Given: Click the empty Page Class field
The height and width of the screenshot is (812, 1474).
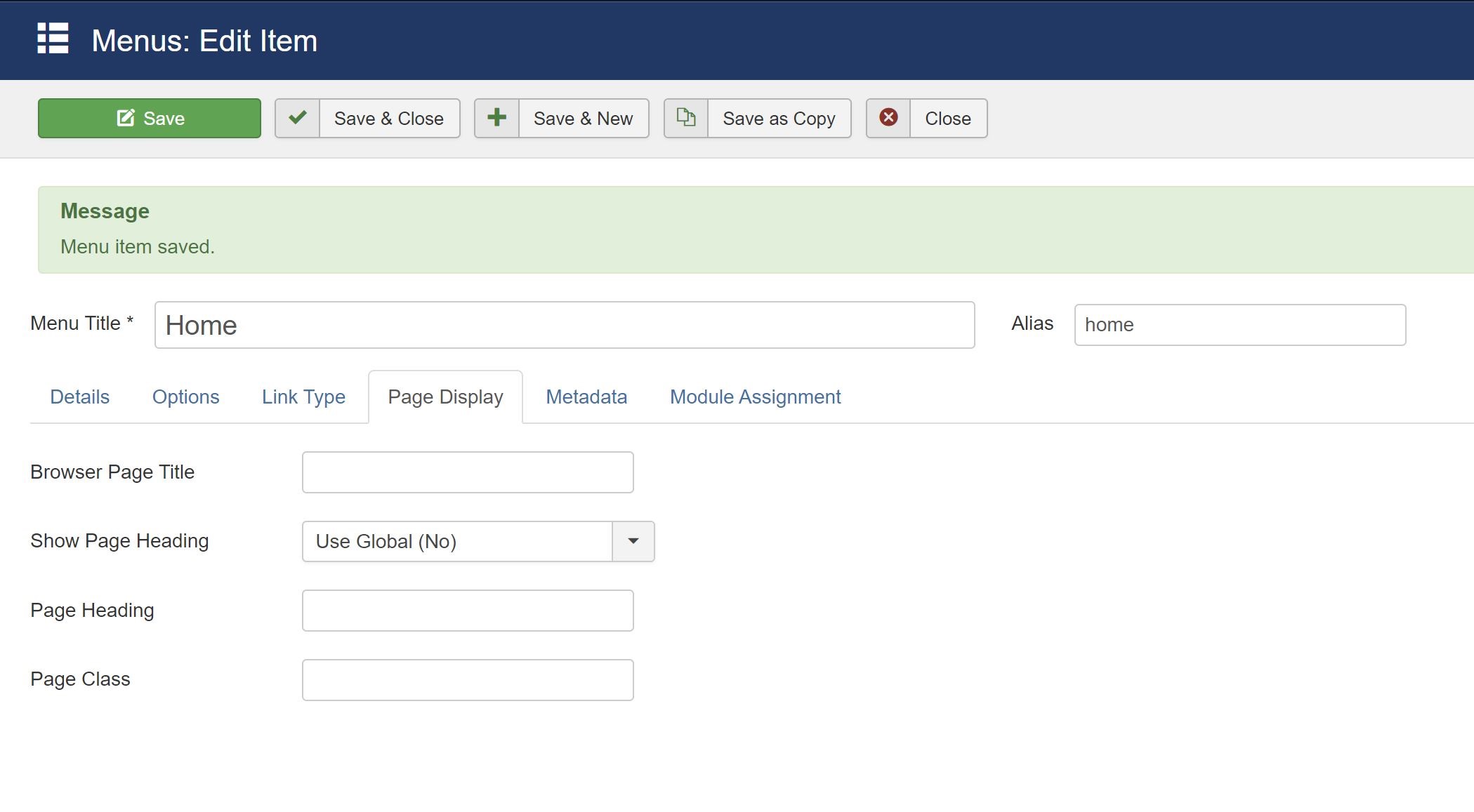Looking at the screenshot, I should (467, 679).
